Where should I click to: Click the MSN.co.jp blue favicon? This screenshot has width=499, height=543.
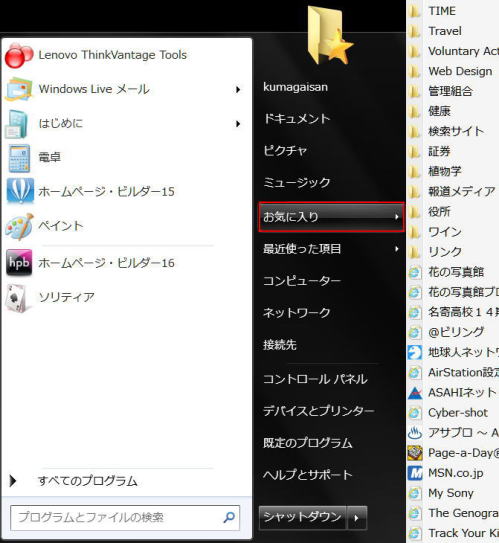pyautogui.click(x=415, y=473)
